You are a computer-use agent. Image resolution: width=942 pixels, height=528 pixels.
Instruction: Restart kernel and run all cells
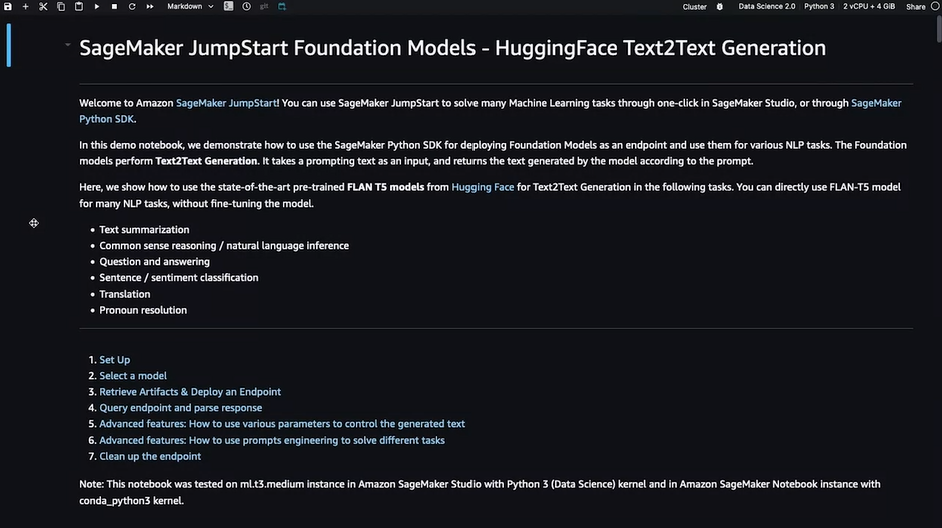click(x=150, y=6)
